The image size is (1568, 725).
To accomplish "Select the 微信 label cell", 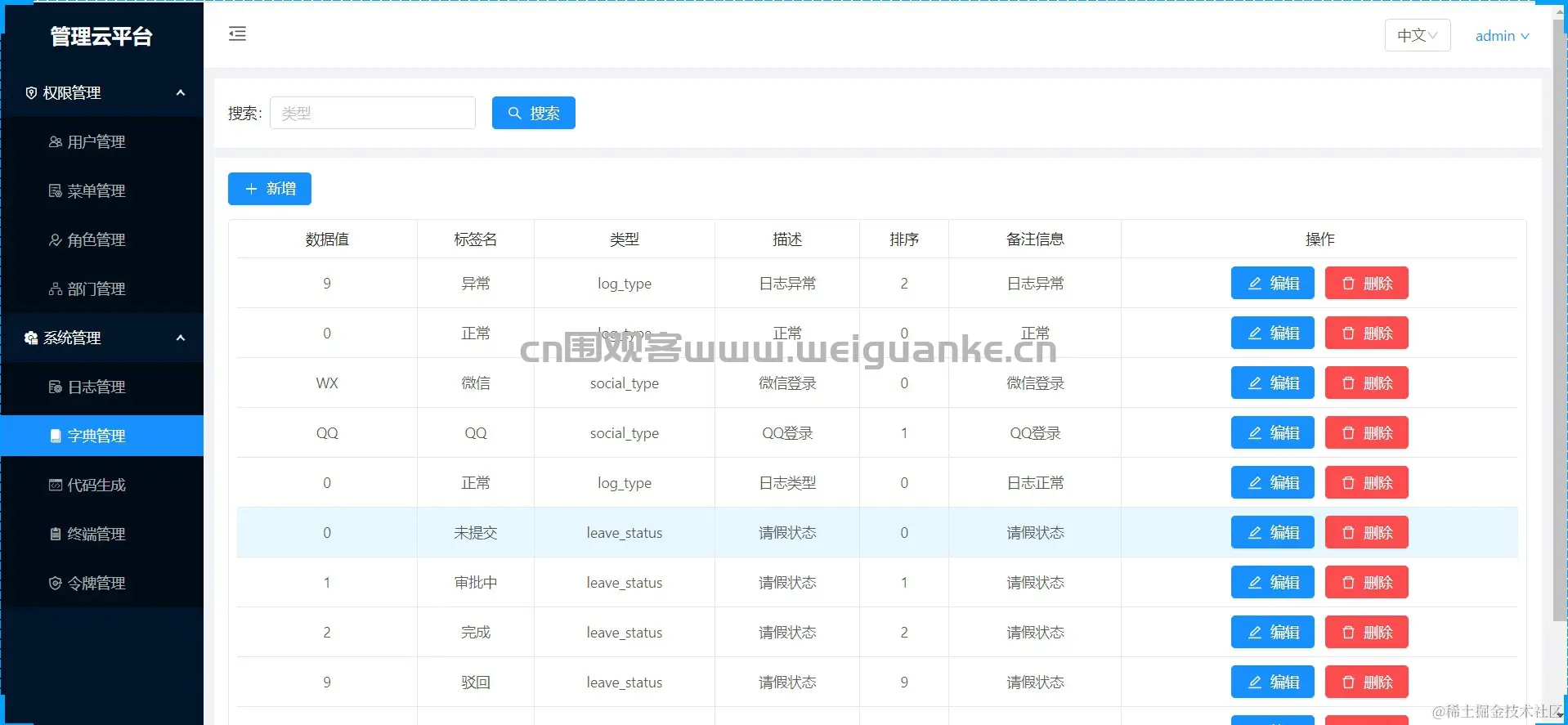I will (x=476, y=383).
